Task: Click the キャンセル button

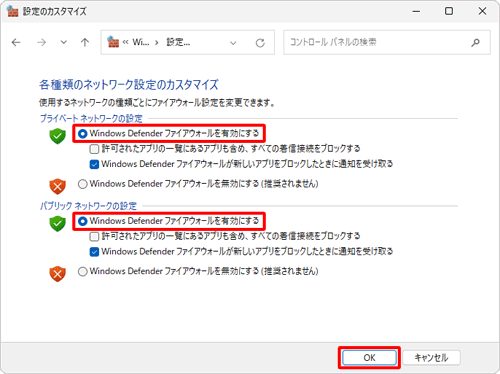Action: point(431,358)
